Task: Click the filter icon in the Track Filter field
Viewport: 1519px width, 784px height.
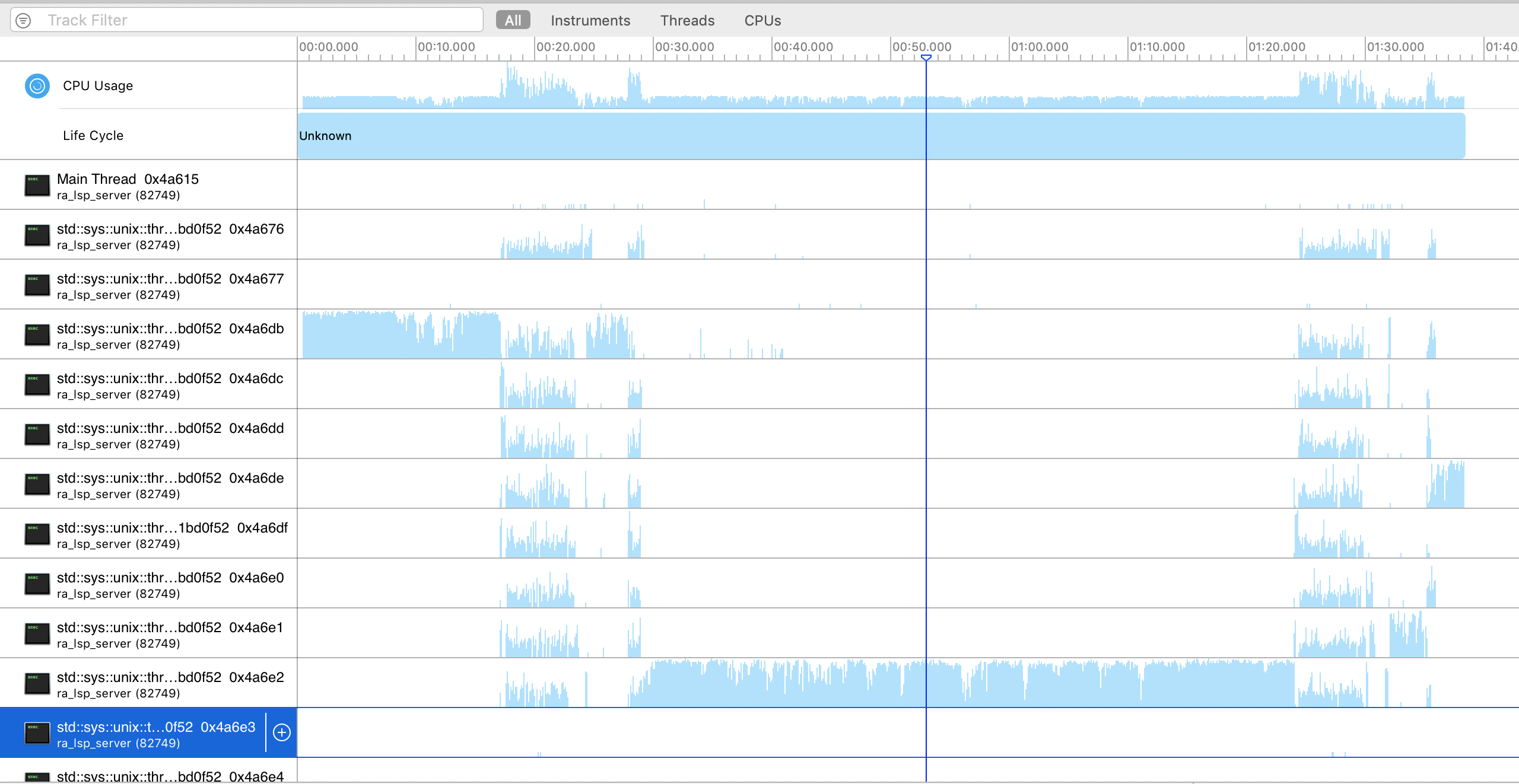Action: pyautogui.click(x=23, y=20)
